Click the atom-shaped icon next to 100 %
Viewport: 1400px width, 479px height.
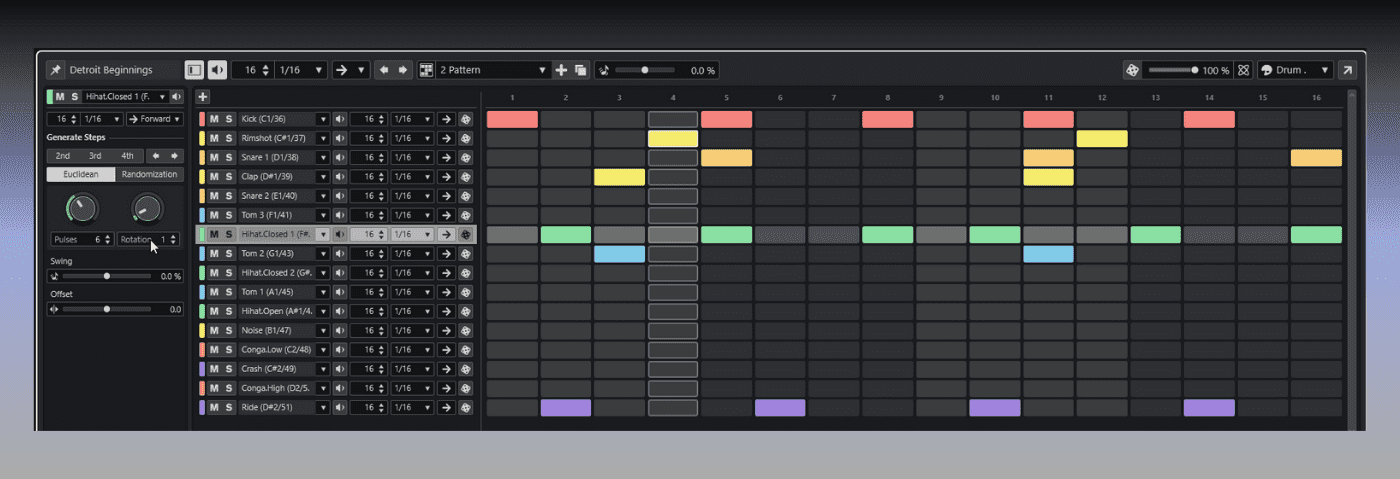[x=1243, y=70]
